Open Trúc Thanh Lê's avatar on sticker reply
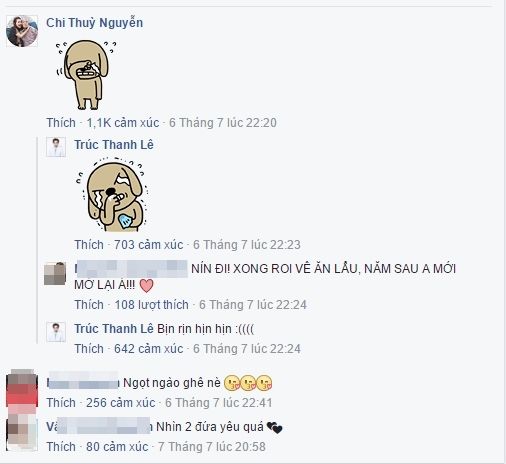Viewport: 506px width, 464px height. 56,147
